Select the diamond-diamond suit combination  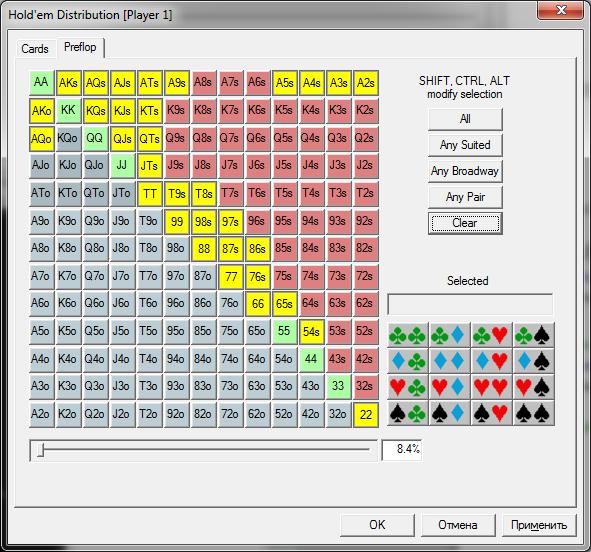(x=450, y=361)
